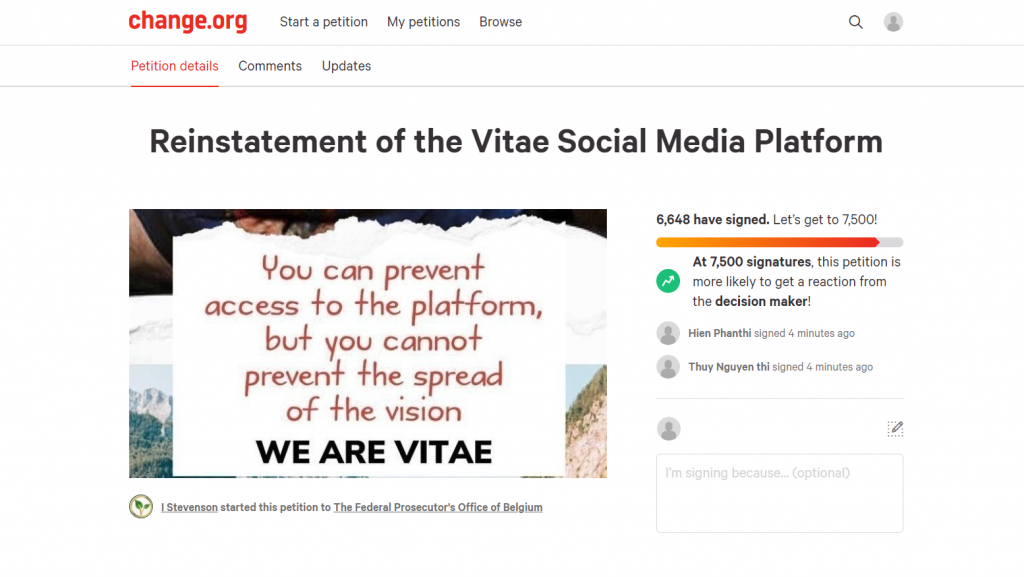Click Hien Phanthi's signer avatar
The height and width of the screenshot is (577, 1024).
pos(668,333)
